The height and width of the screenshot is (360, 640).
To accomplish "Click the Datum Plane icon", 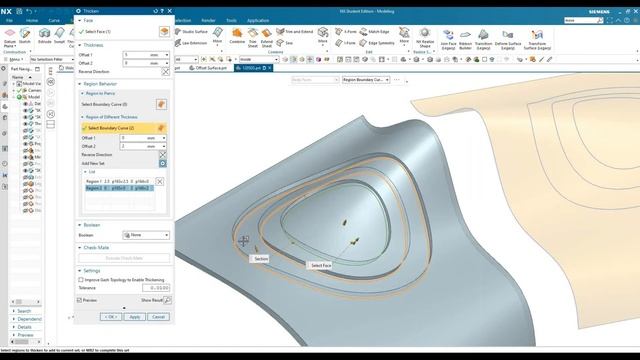I will pyautogui.click(x=10, y=33).
